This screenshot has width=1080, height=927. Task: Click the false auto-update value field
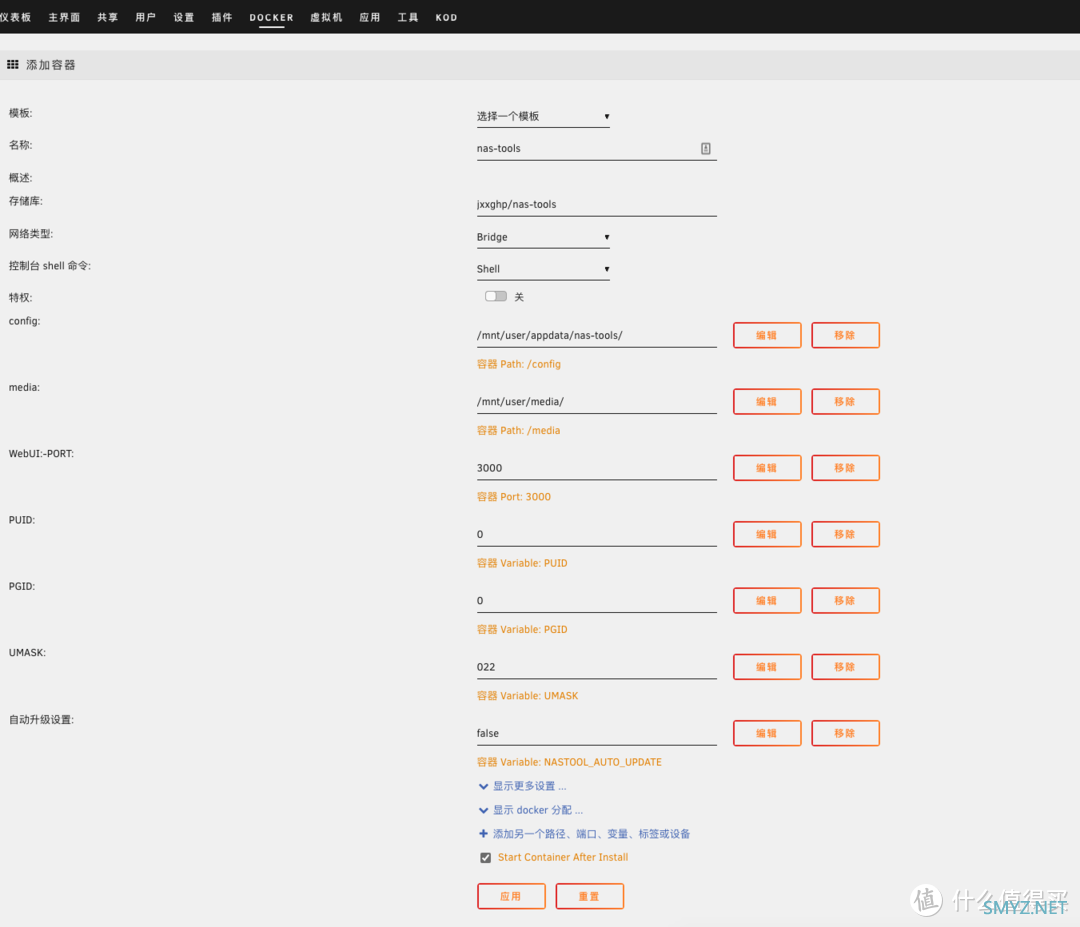[x=596, y=733]
